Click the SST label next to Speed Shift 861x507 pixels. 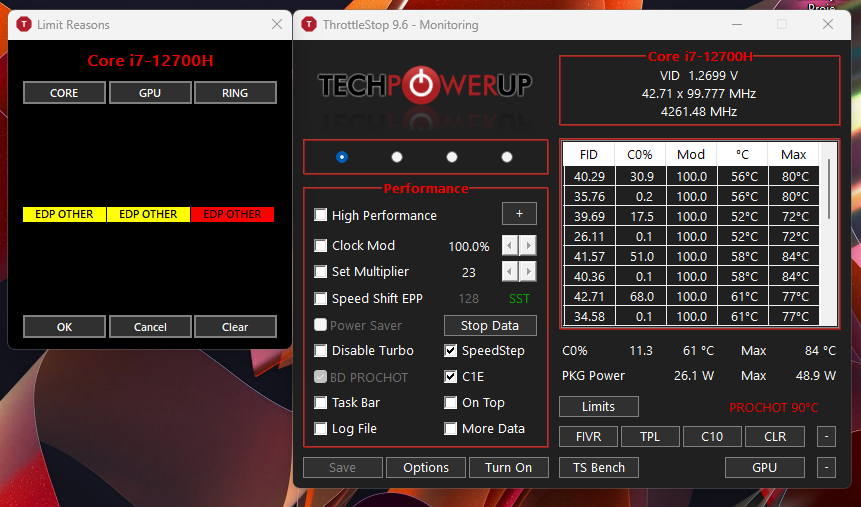[x=519, y=298]
